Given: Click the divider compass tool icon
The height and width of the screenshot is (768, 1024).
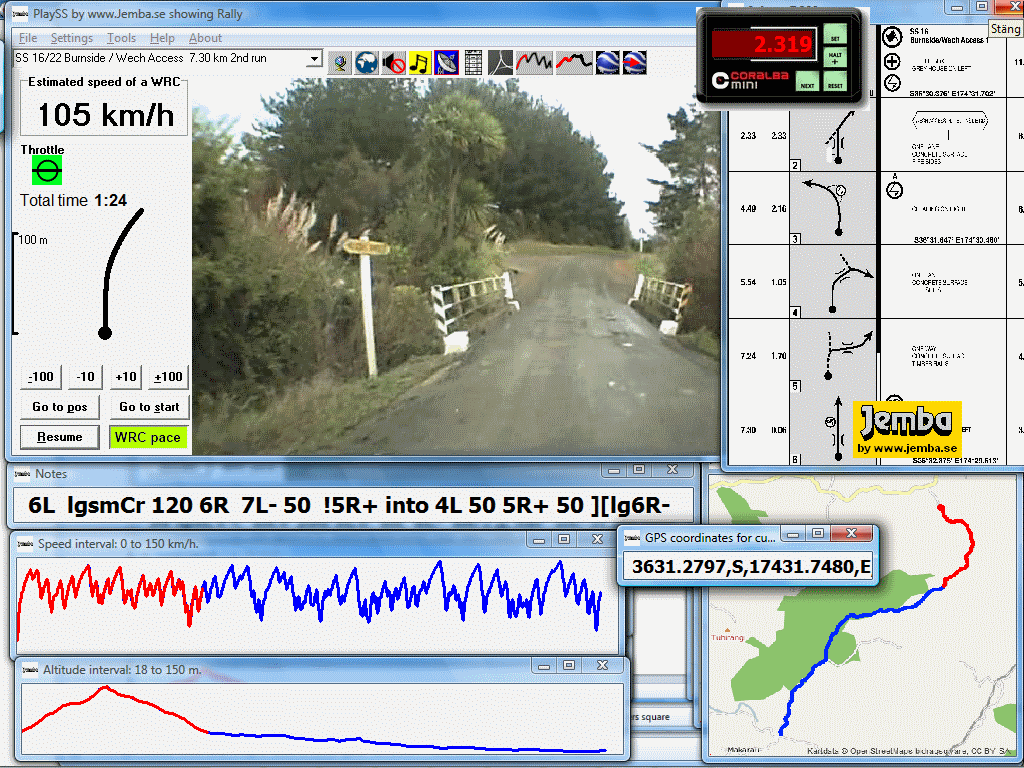Looking at the screenshot, I should [x=499, y=63].
